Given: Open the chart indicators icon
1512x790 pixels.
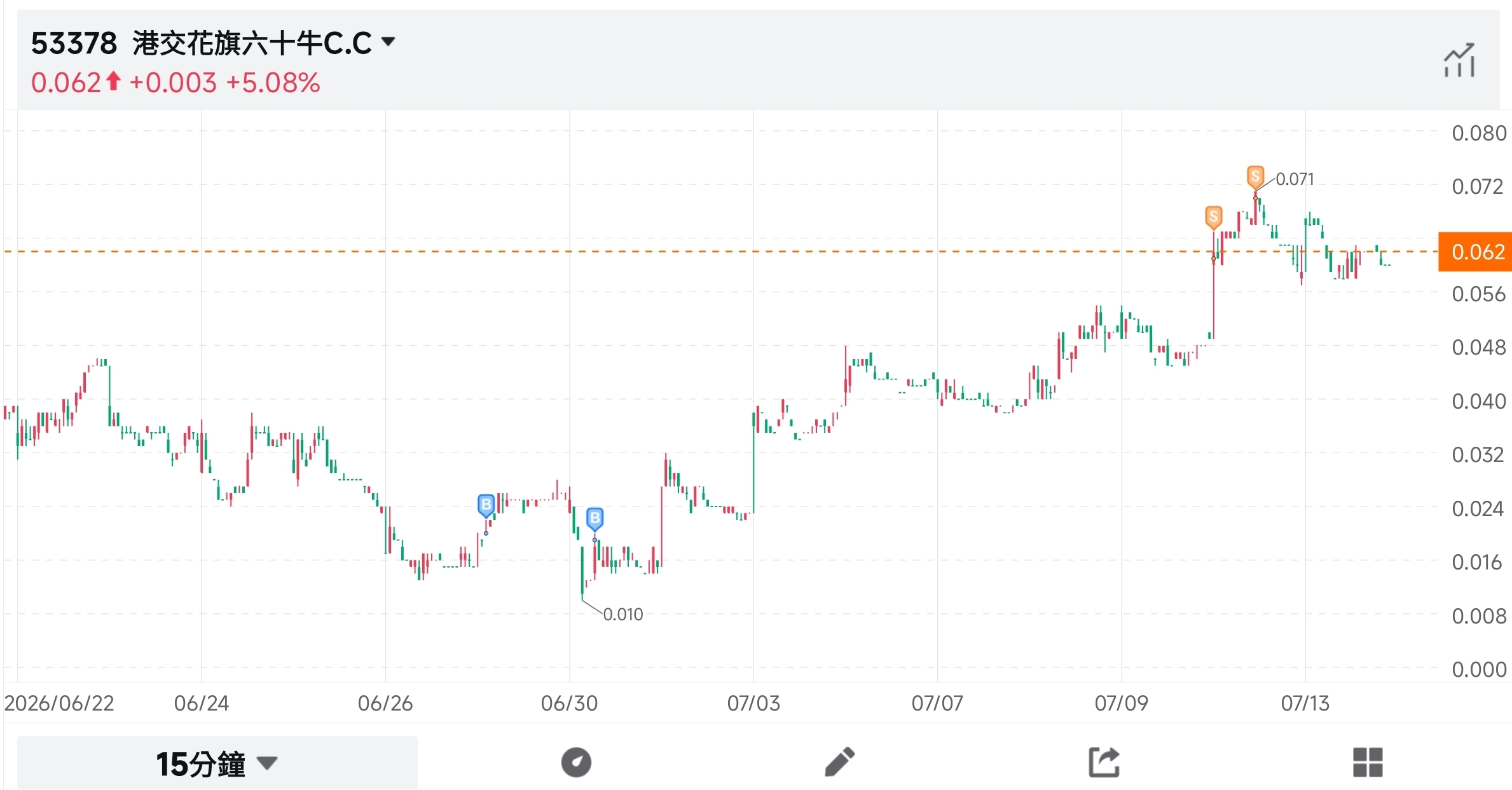Looking at the screenshot, I should click(x=1459, y=60).
